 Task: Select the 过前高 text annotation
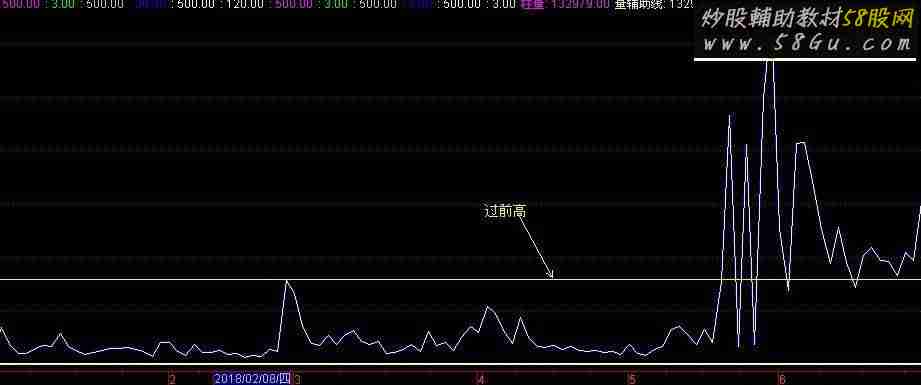pyautogui.click(x=504, y=211)
